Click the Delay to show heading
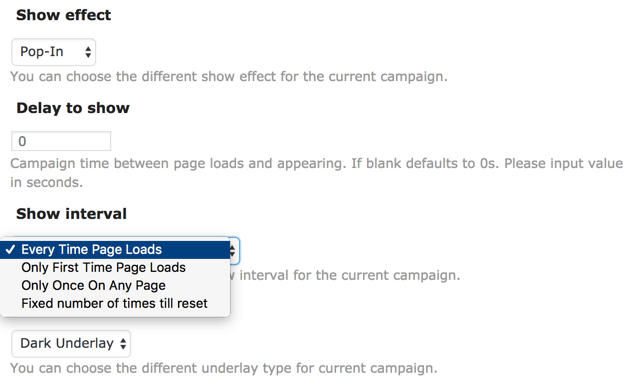 click(x=73, y=108)
